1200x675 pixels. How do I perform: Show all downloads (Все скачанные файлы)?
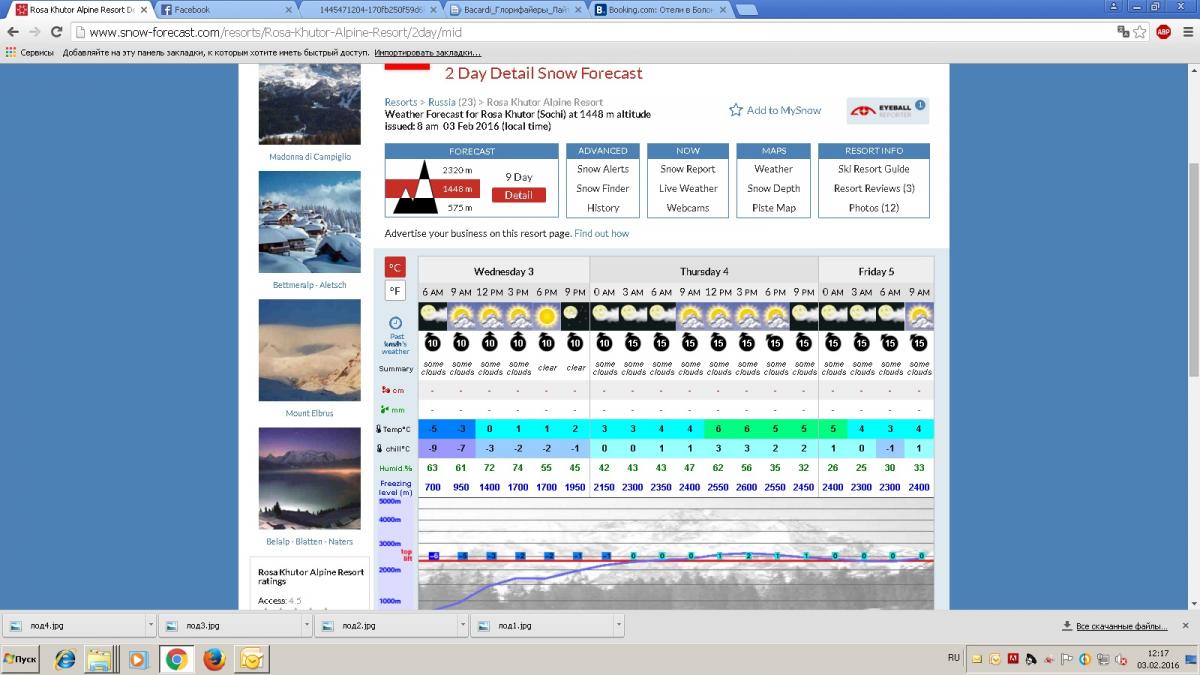pos(1114,626)
